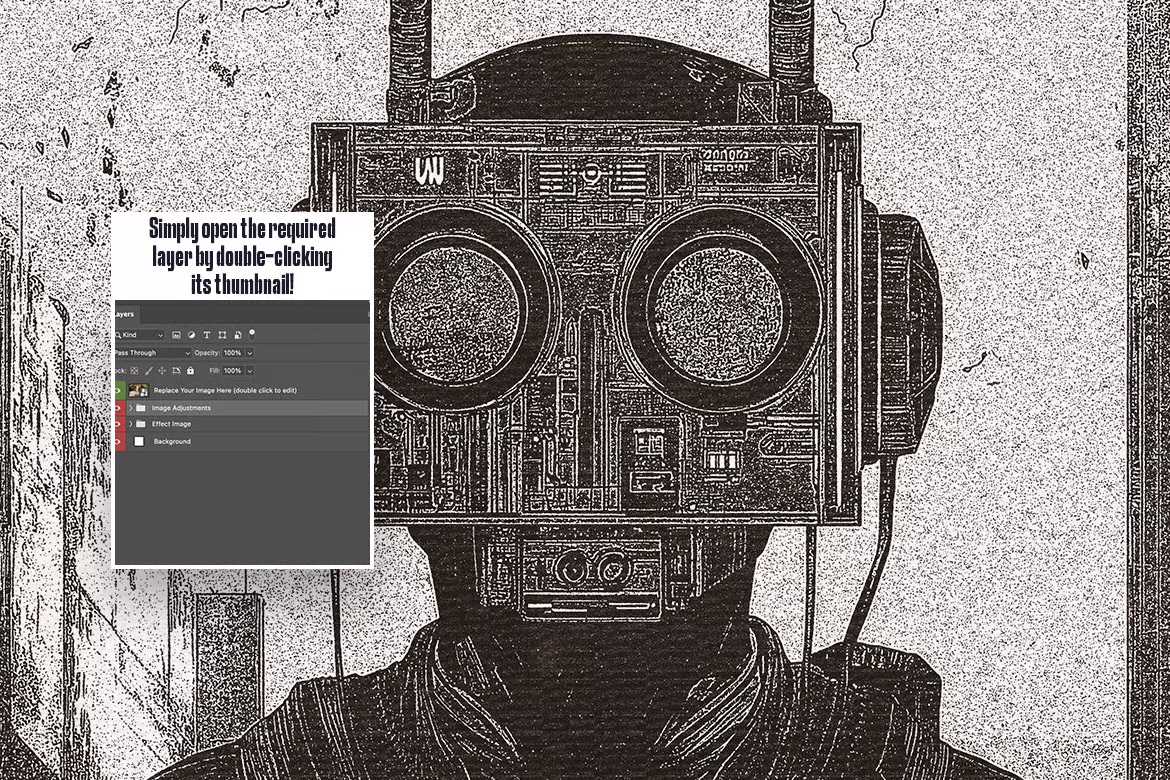Enable Lock position
This screenshot has width=1170, height=780.
161,371
